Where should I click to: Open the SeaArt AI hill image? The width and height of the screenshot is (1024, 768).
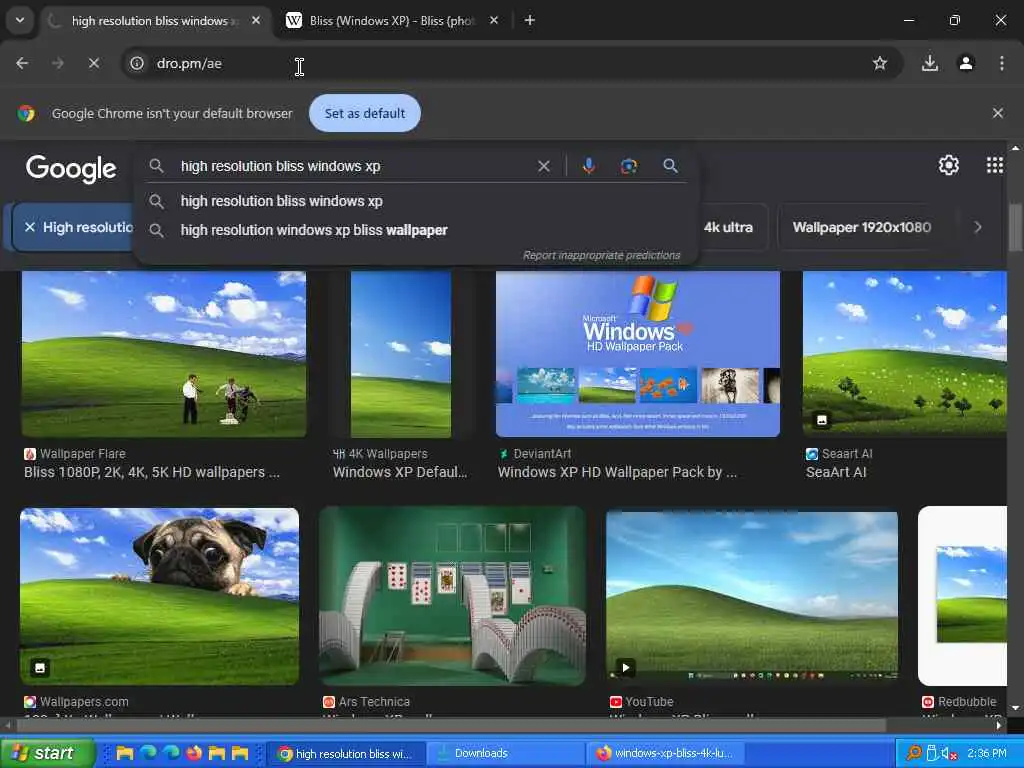tap(904, 353)
